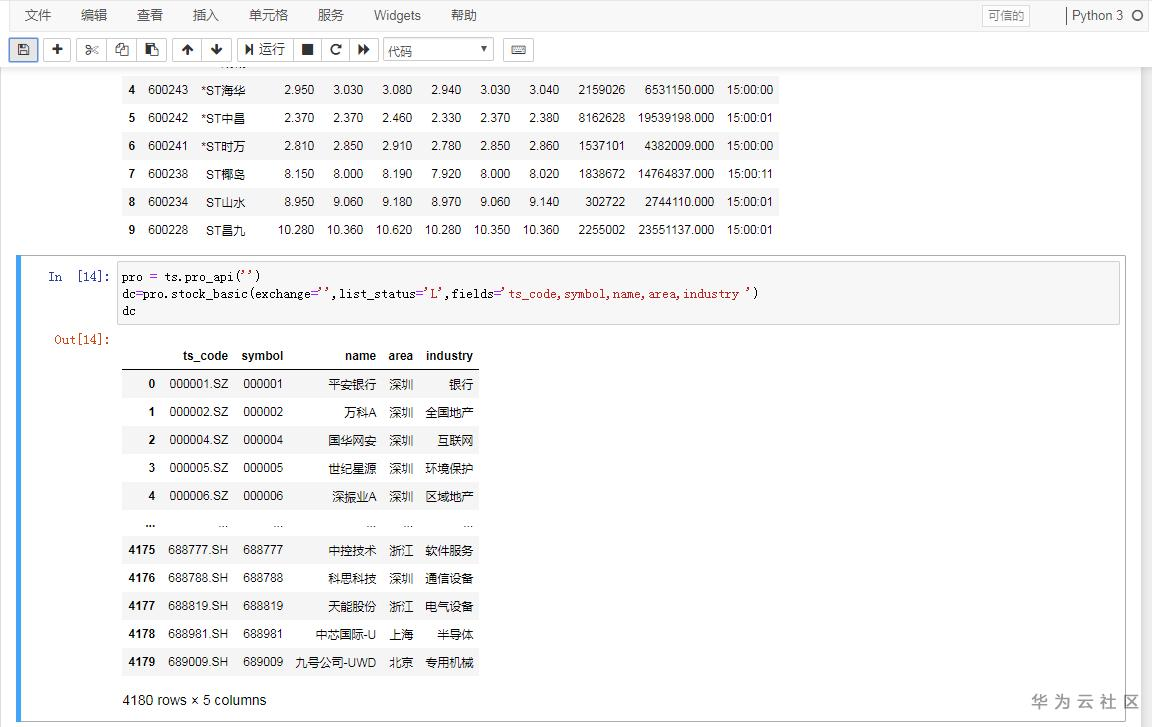The width and height of the screenshot is (1152, 727).
Task: Select cell 688777.SH
Action: point(198,550)
